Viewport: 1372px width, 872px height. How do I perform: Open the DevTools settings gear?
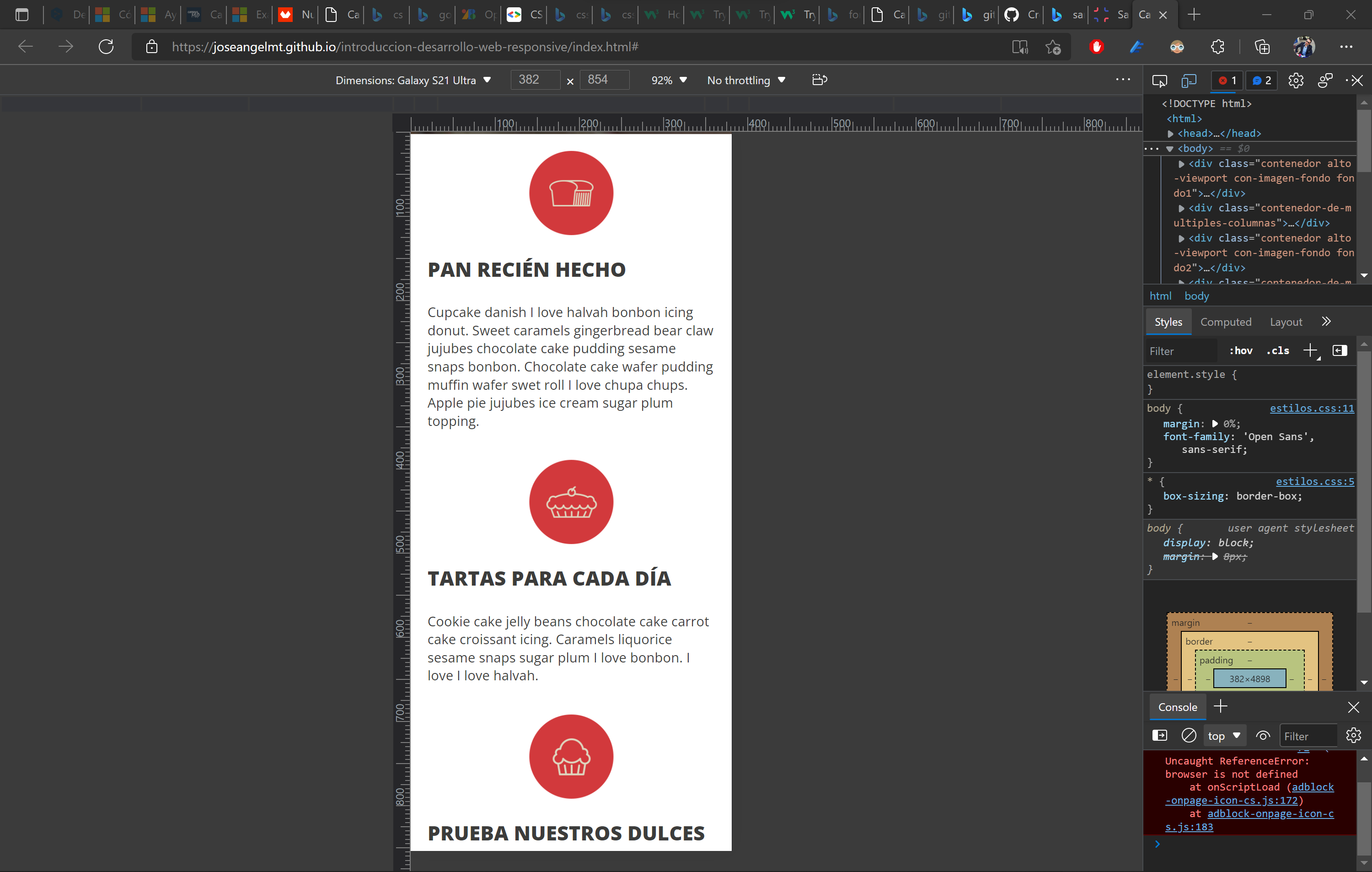1296,81
